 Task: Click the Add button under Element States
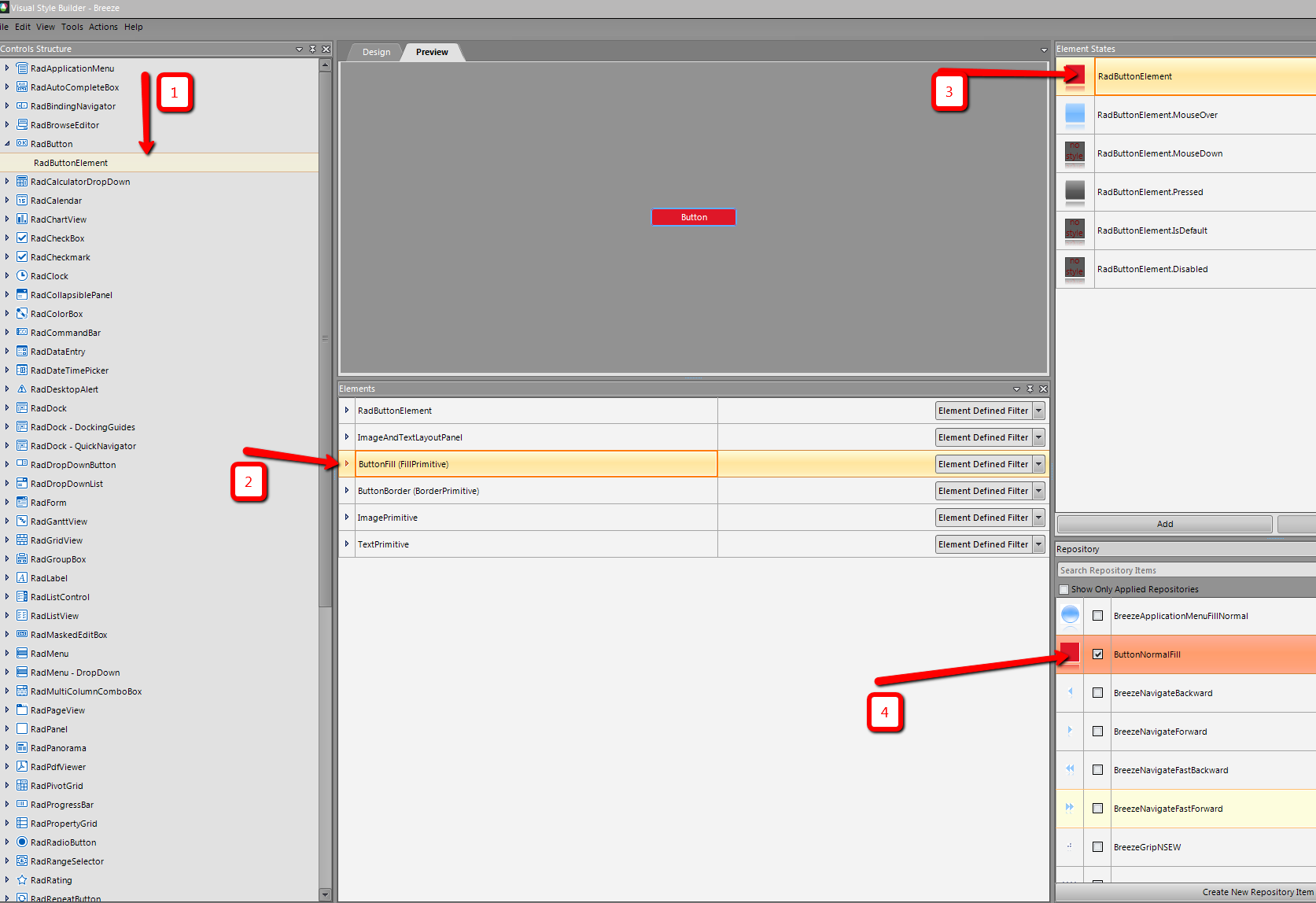pyautogui.click(x=1165, y=524)
